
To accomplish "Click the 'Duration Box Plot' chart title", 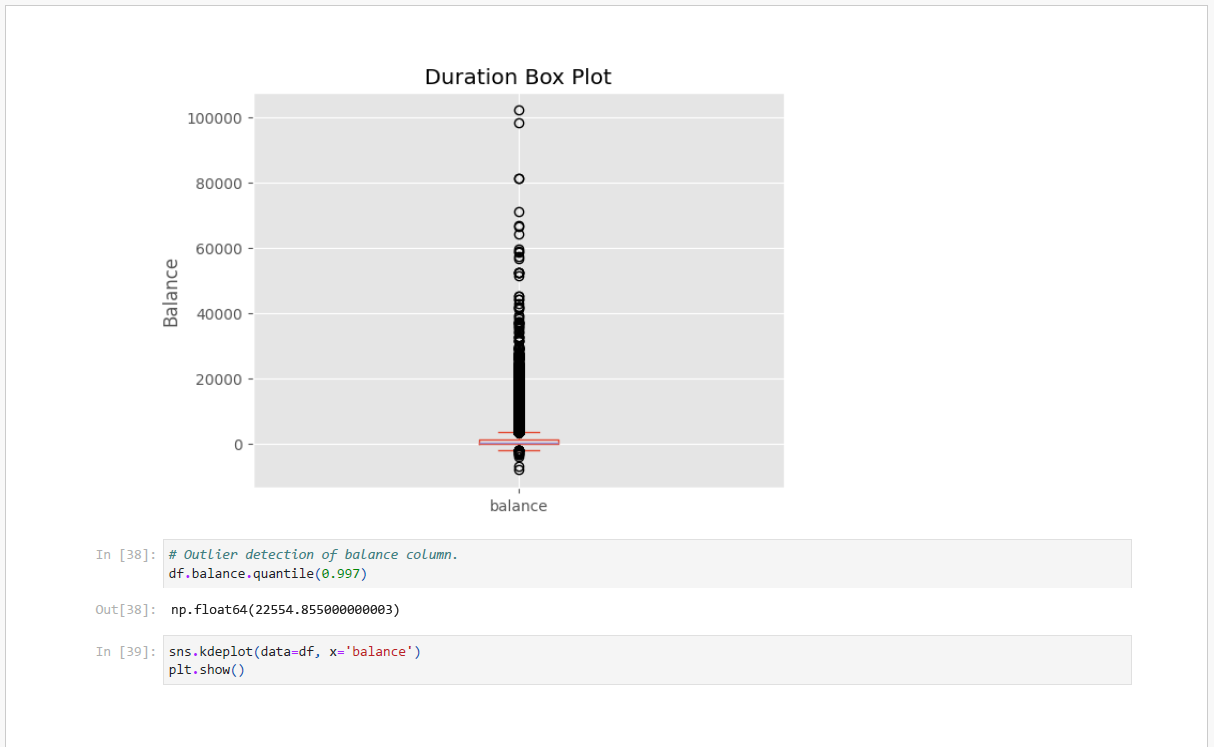I will pyautogui.click(x=517, y=77).
